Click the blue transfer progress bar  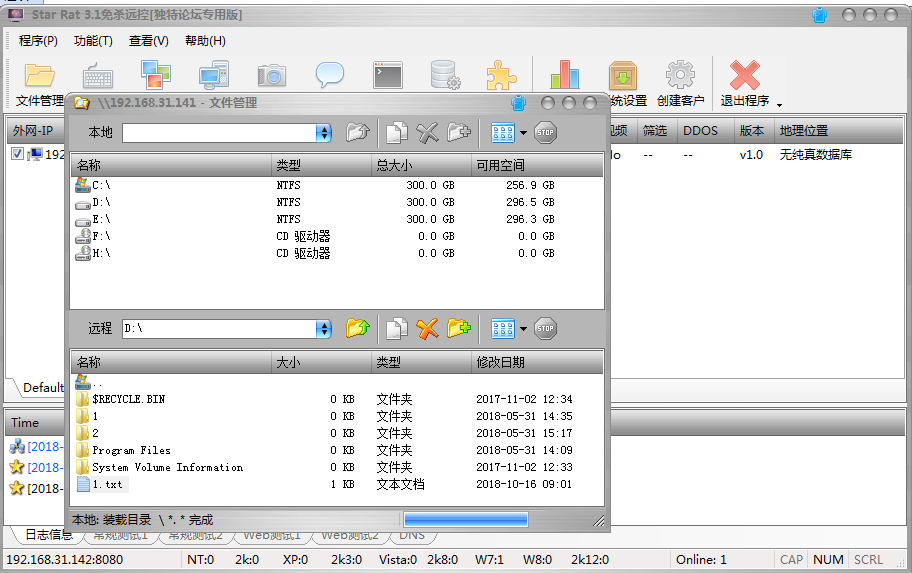tap(466, 519)
